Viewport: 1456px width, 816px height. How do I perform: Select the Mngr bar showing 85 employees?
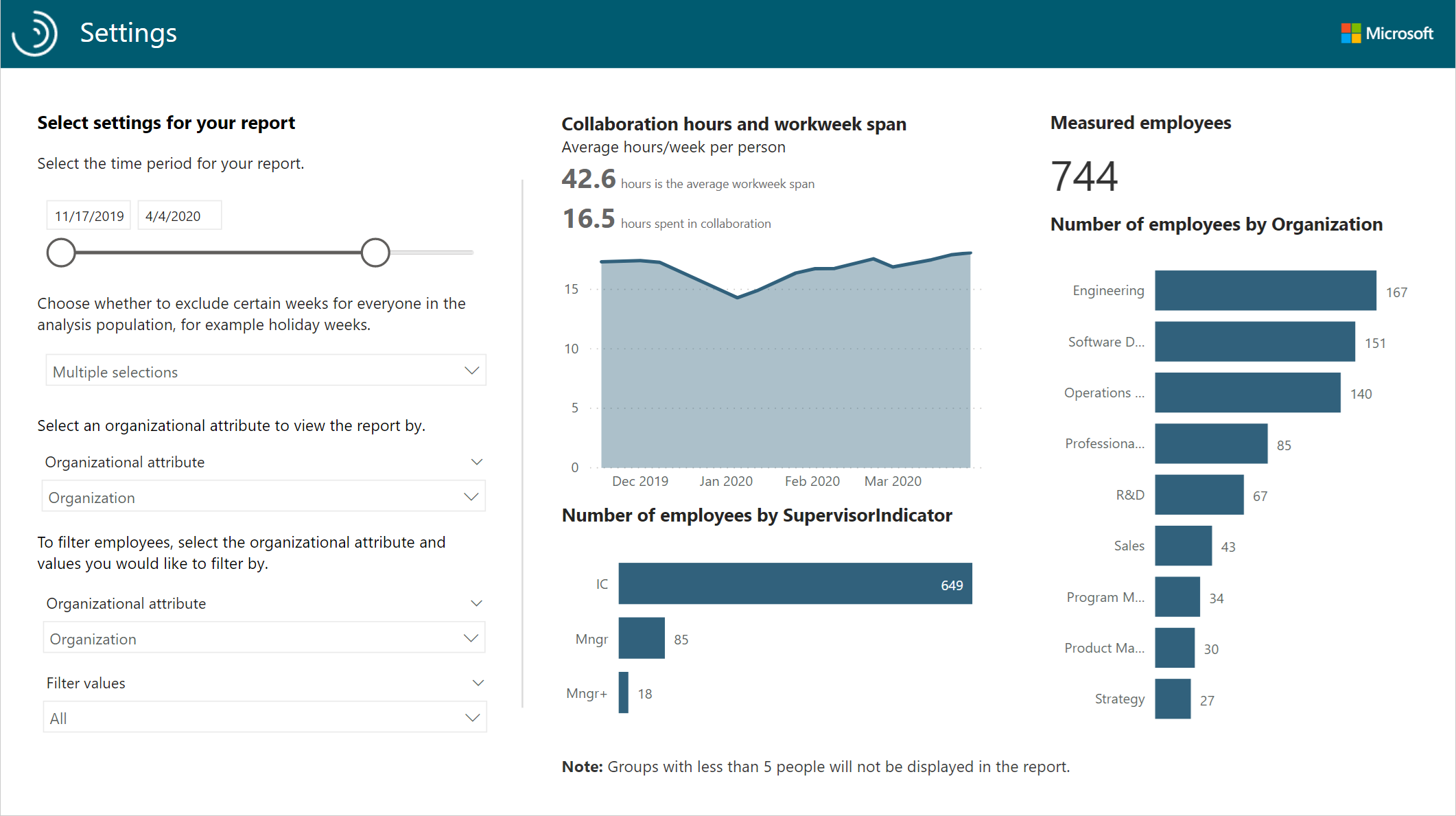[x=641, y=638]
